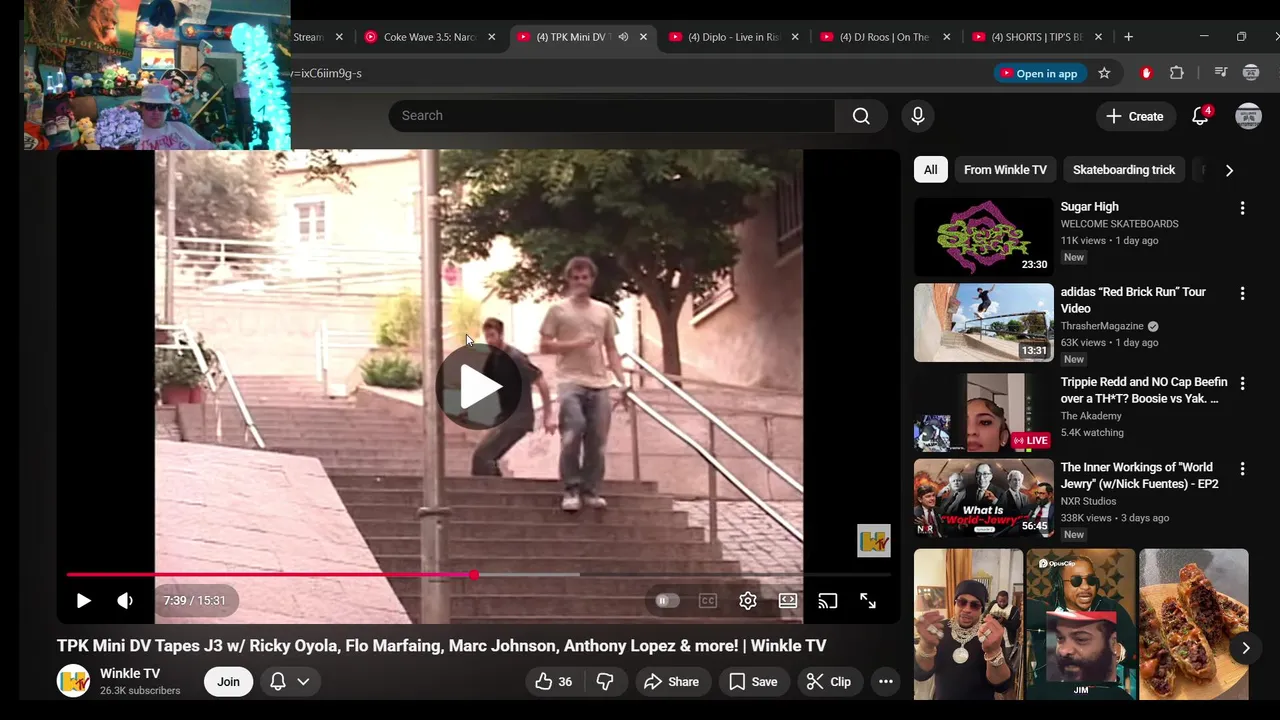Click the YouTube search field
The width and height of the screenshot is (1280, 720).
point(611,116)
